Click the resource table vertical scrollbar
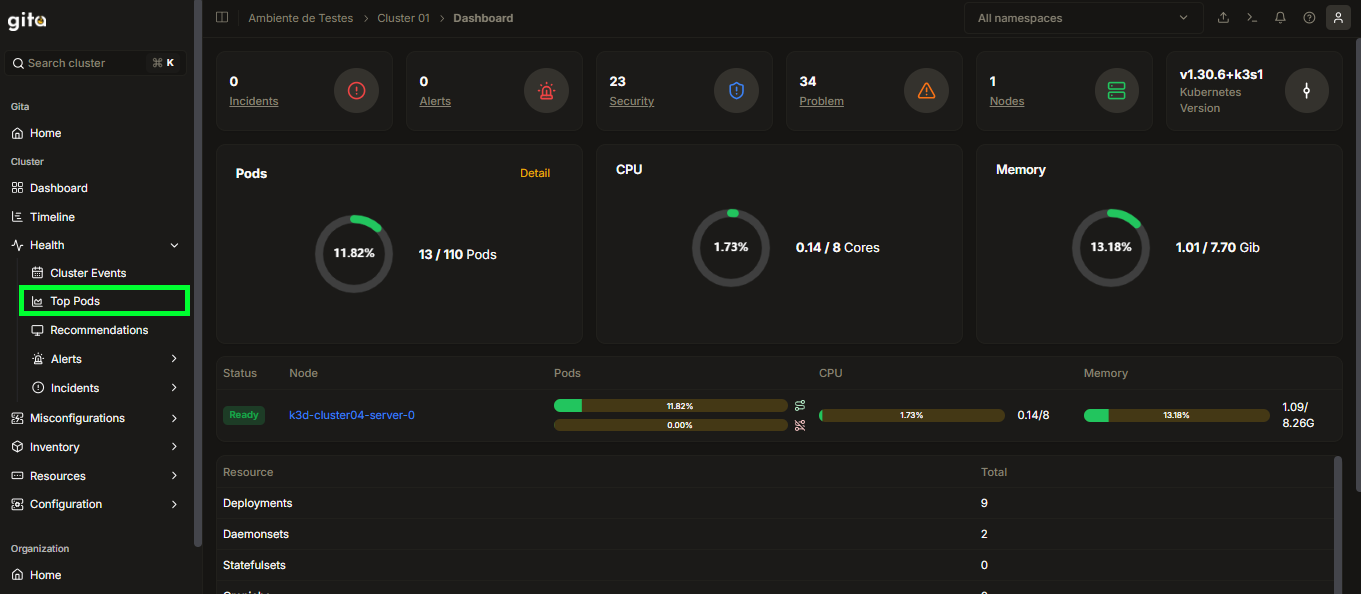Image resolution: width=1361 pixels, height=594 pixels. 1338,525
